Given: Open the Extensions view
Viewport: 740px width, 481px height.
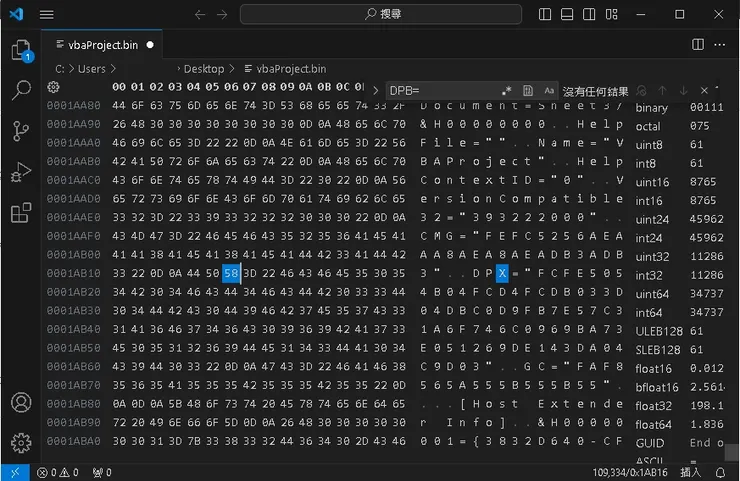Looking at the screenshot, I should 21,213.
